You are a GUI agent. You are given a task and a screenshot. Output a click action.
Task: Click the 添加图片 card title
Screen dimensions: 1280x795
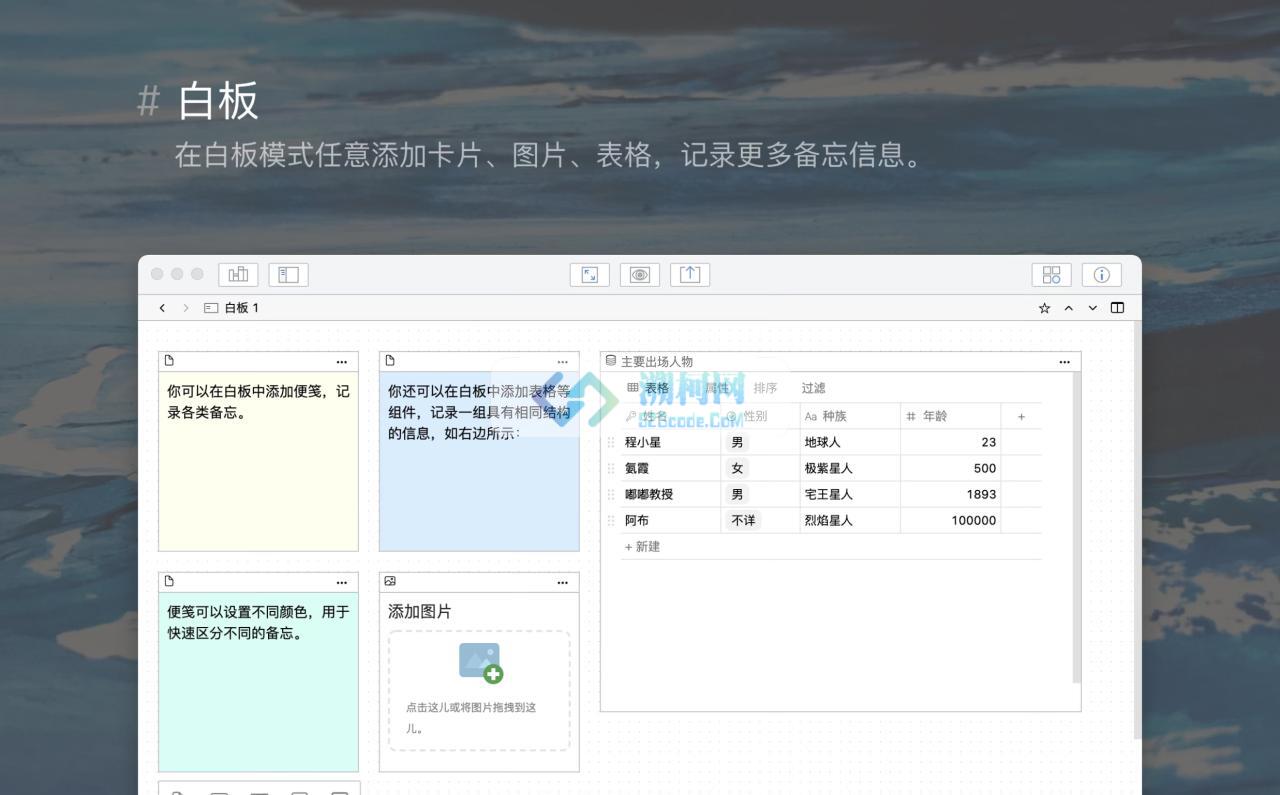coord(420,611)
